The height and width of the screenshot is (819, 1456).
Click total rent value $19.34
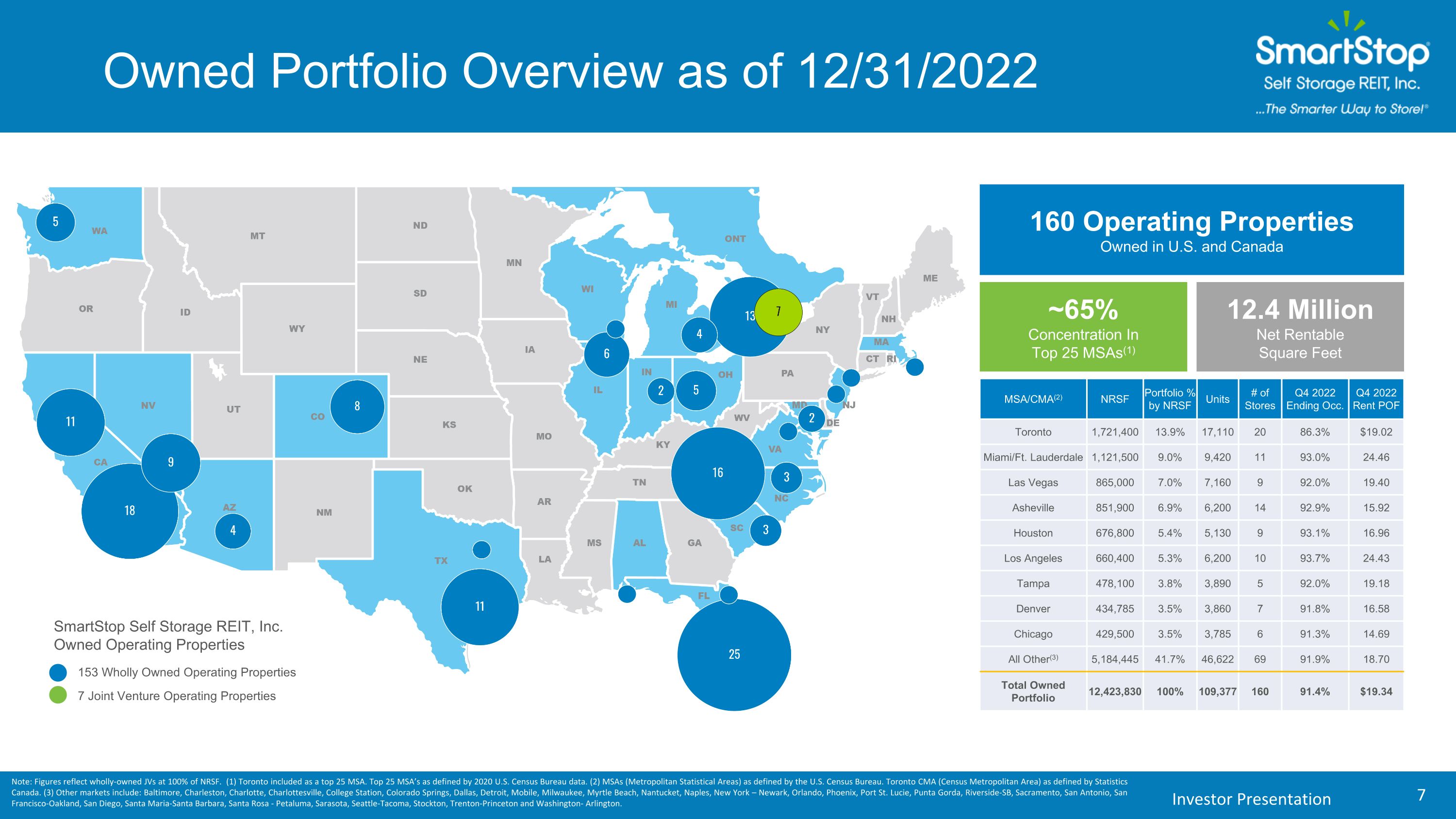[x=1376, y=692]
